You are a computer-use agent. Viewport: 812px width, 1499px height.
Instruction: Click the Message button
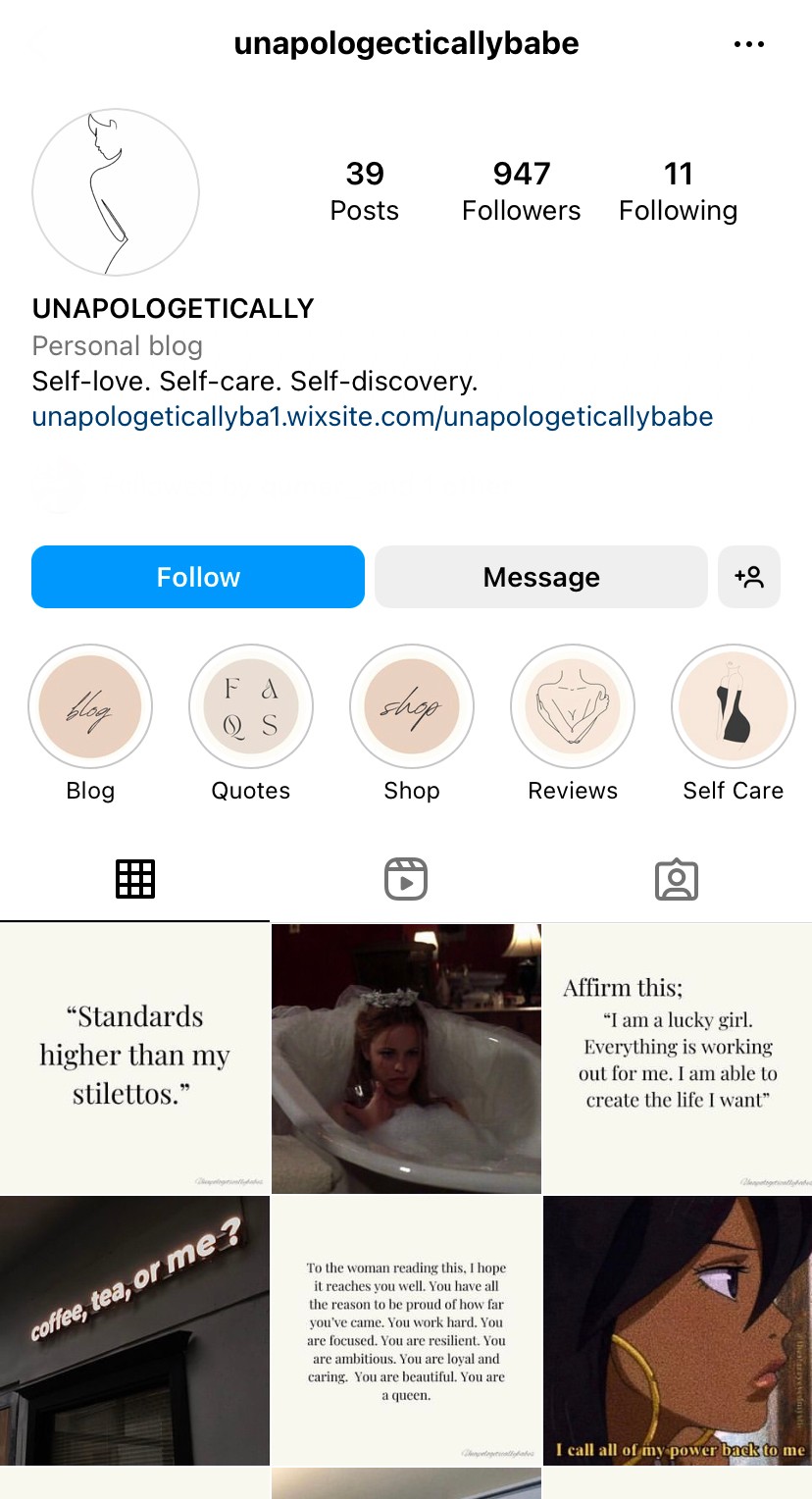541,577
